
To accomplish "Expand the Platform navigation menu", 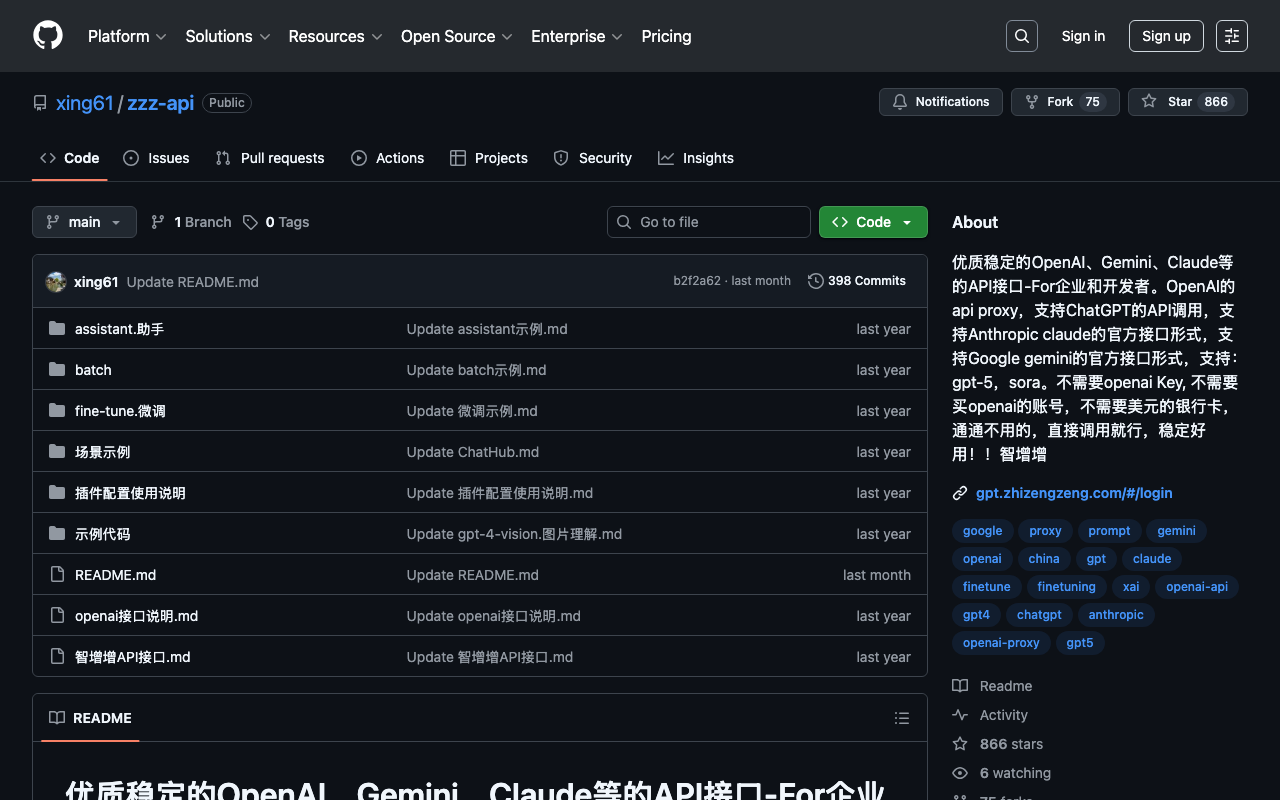I will [x=127, y=36].
